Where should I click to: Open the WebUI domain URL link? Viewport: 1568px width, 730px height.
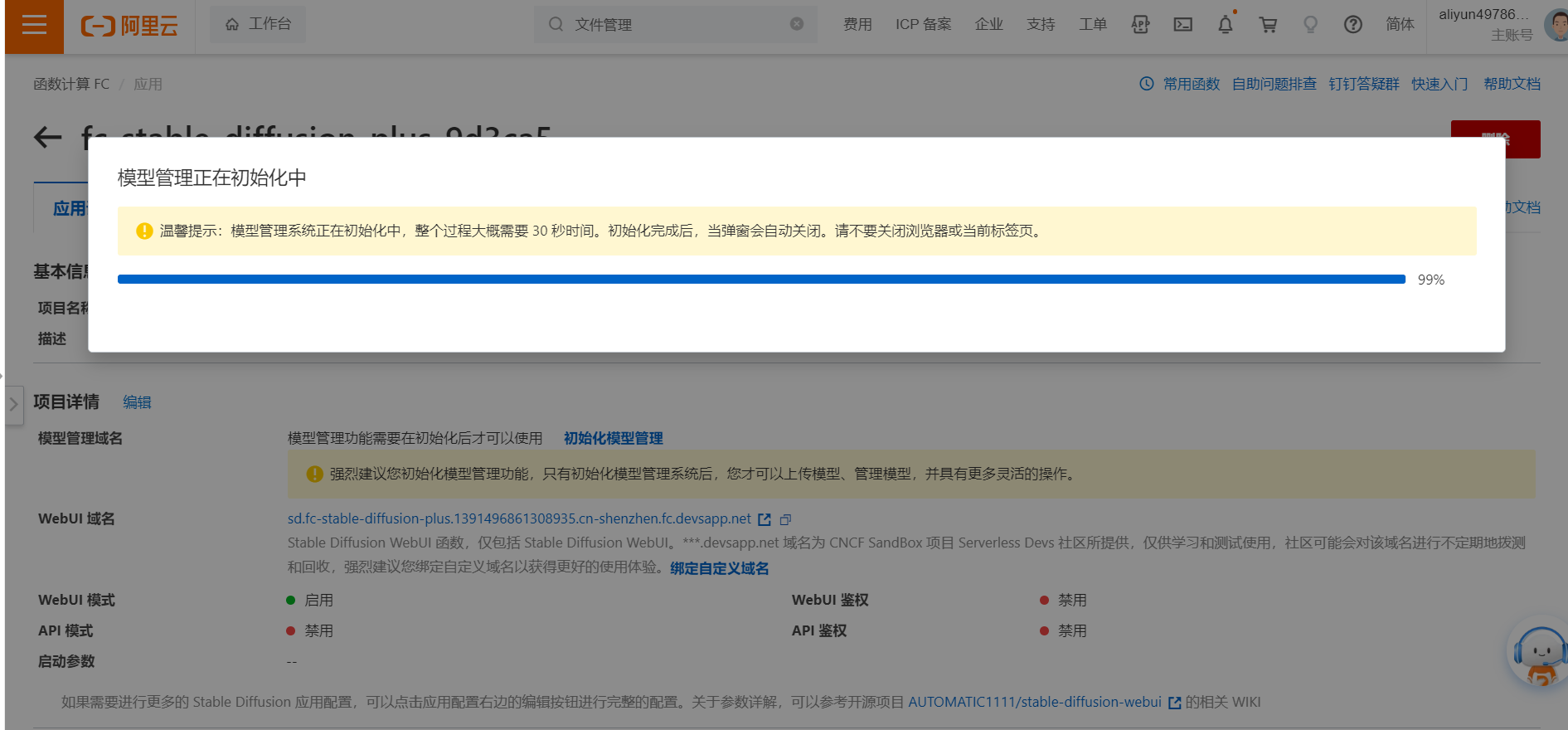(519, 518)
